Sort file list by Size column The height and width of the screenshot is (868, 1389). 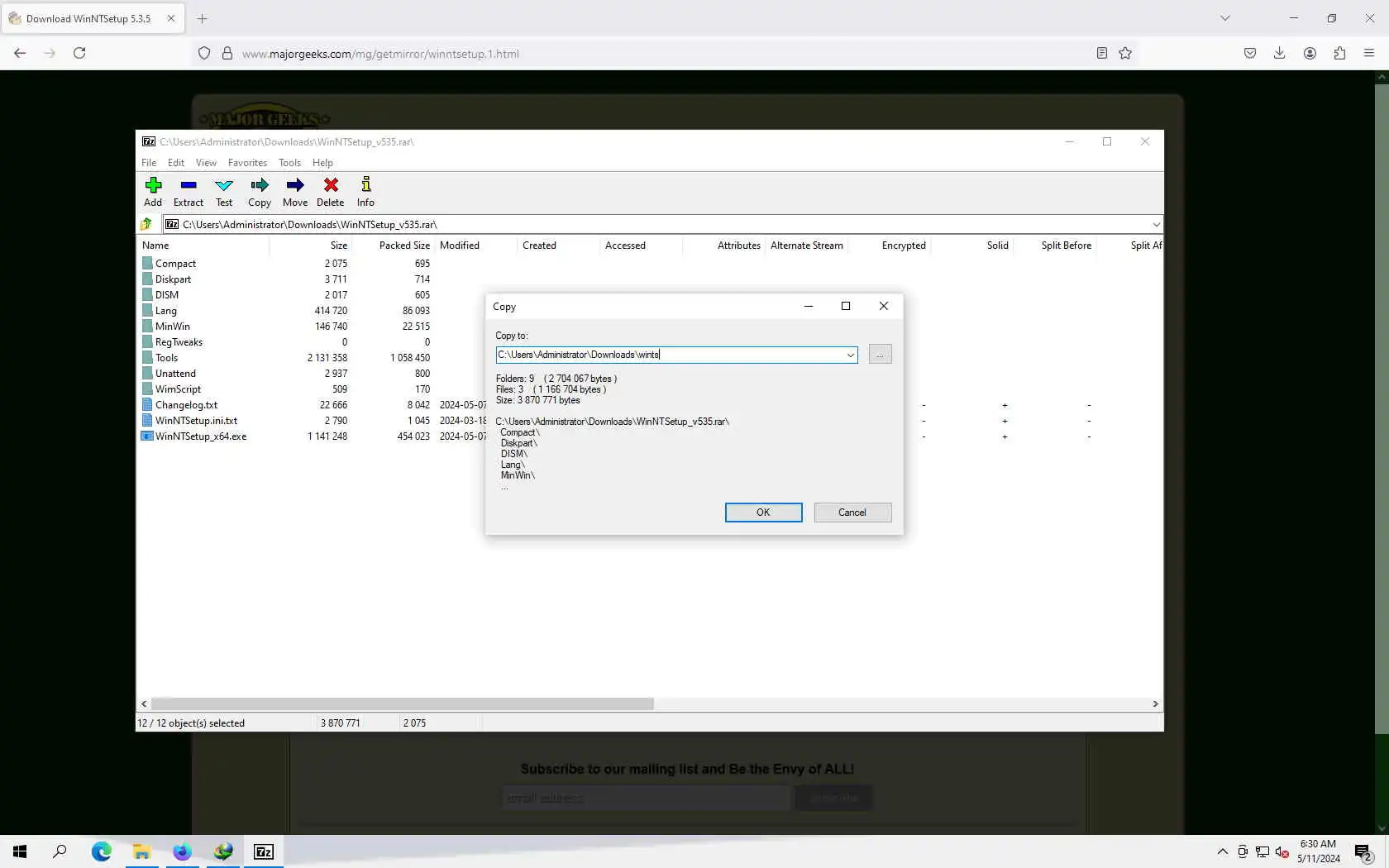point(311,246)
